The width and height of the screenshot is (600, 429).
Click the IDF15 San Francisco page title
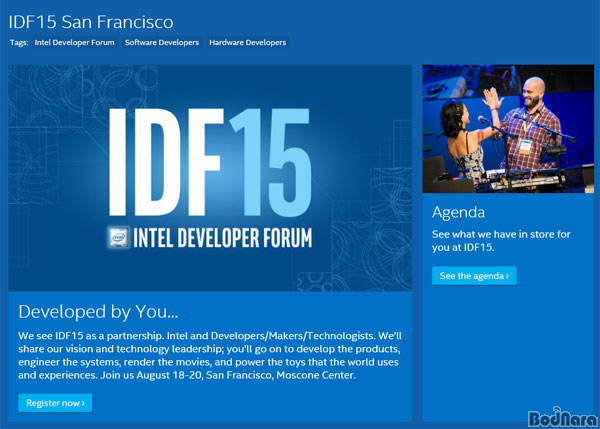tap(91, 21)
